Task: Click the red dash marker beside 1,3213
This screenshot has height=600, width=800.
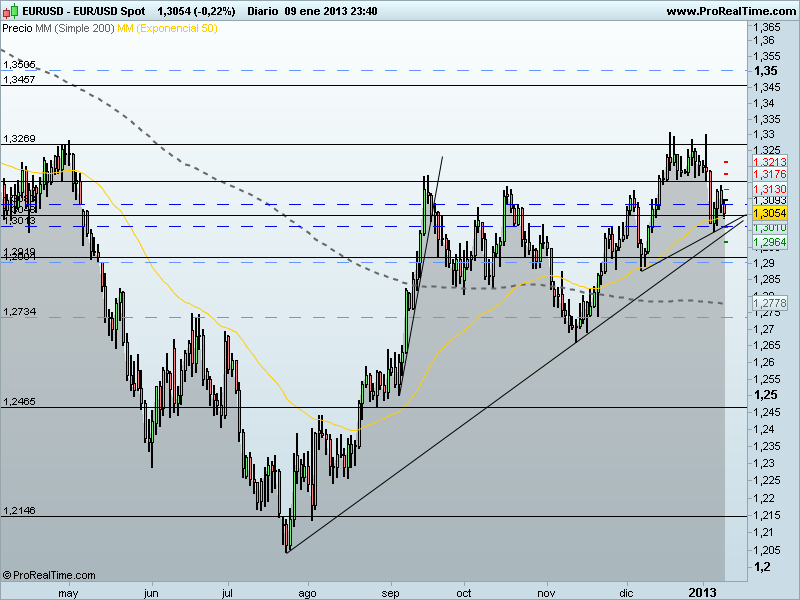Action: [726, 161]
